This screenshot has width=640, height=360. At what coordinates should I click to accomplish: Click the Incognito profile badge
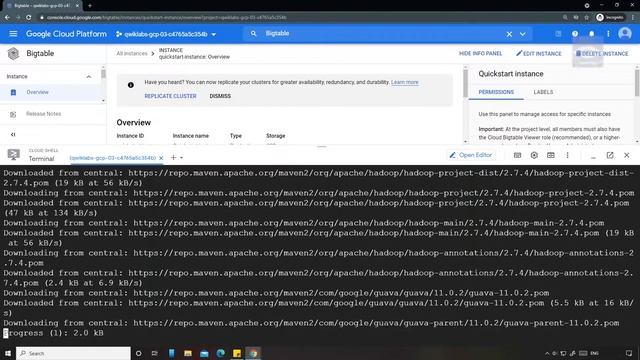(x=610, y=18)
